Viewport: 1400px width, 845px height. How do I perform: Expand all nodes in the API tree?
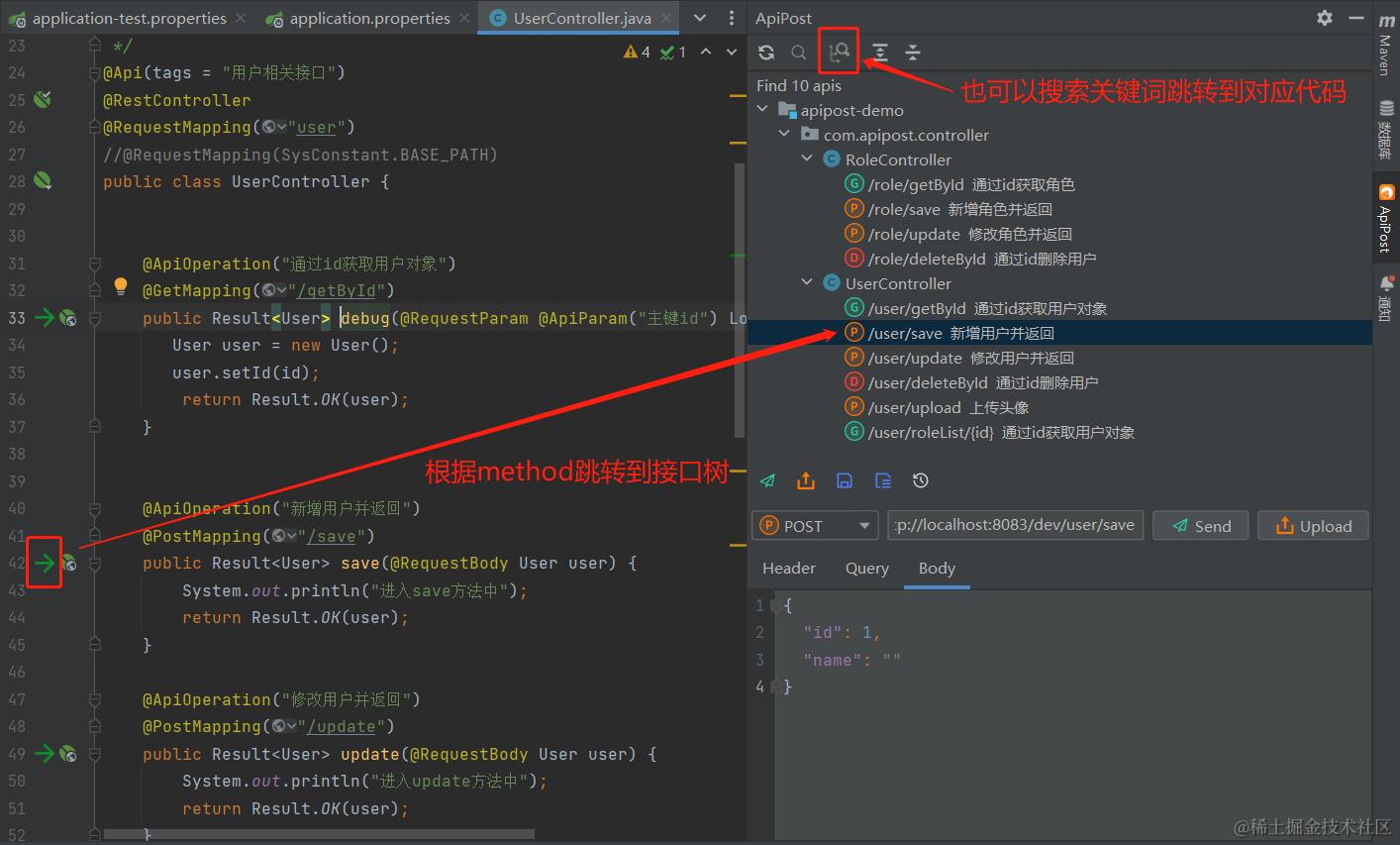pyautogui.click(x=880, y=53)
